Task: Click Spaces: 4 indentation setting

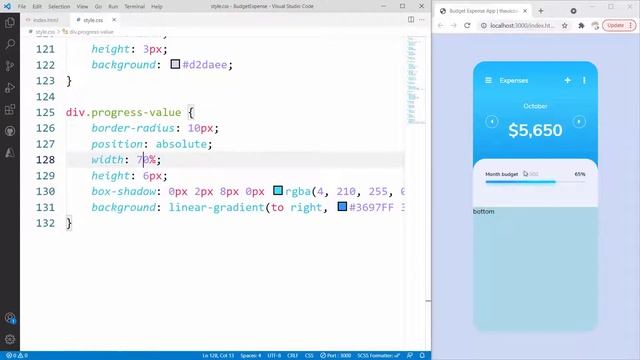Action: [250, 356]
